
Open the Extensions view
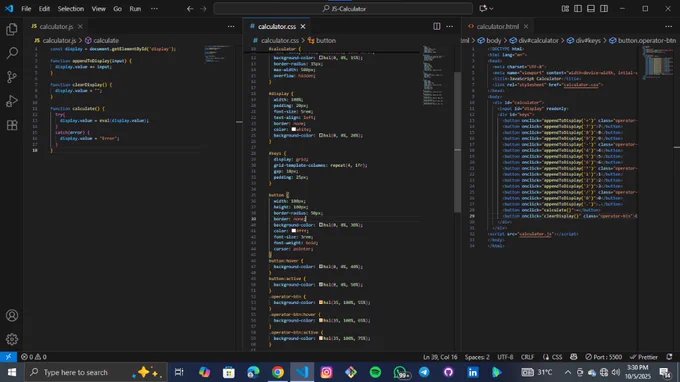[x=12, y=125]
